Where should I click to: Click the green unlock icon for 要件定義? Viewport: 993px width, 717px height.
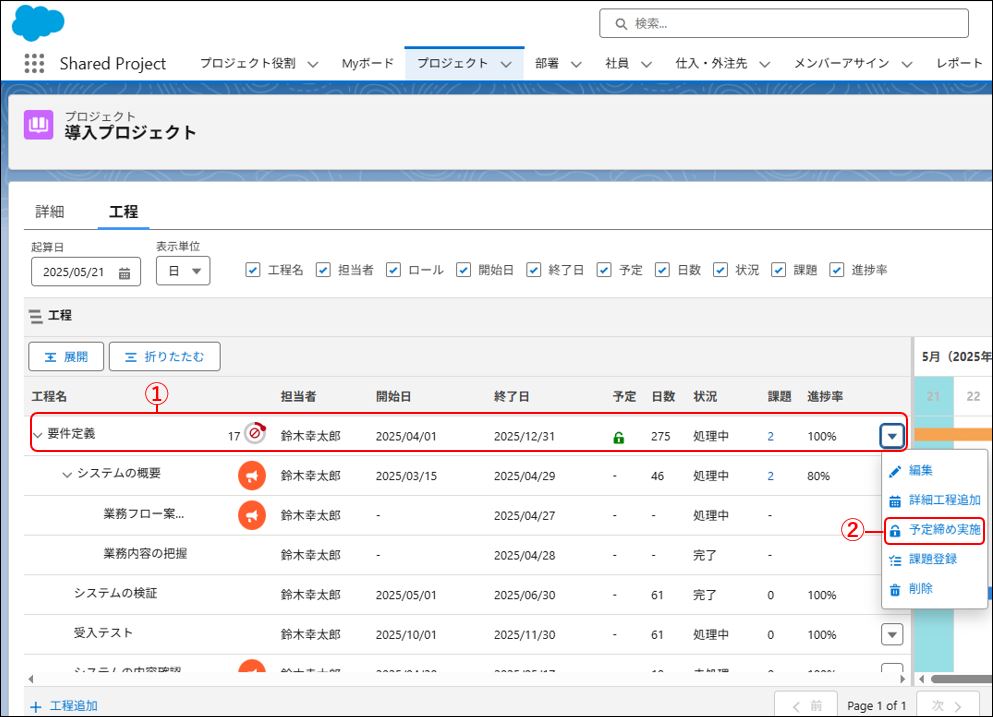[x=619, y=437]
